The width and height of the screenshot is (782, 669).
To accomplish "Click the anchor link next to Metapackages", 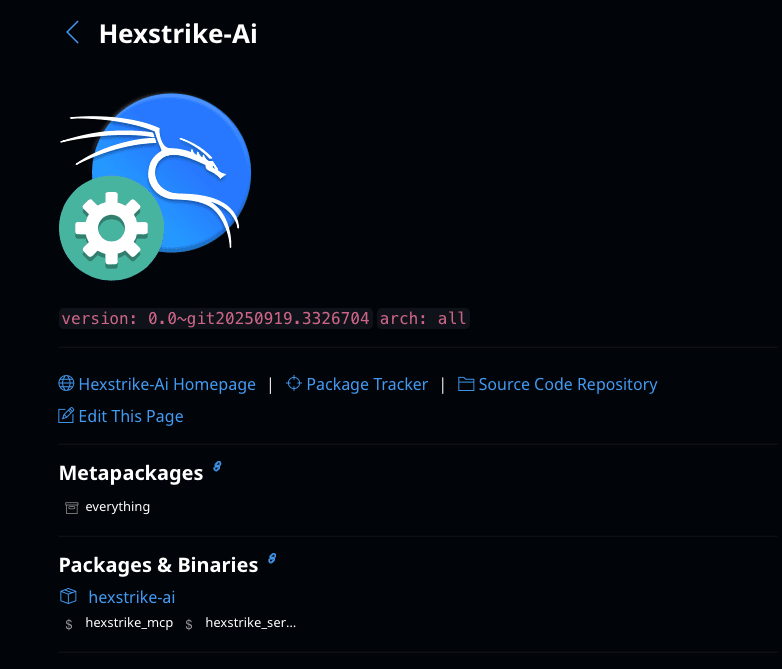I will point(216,468).
